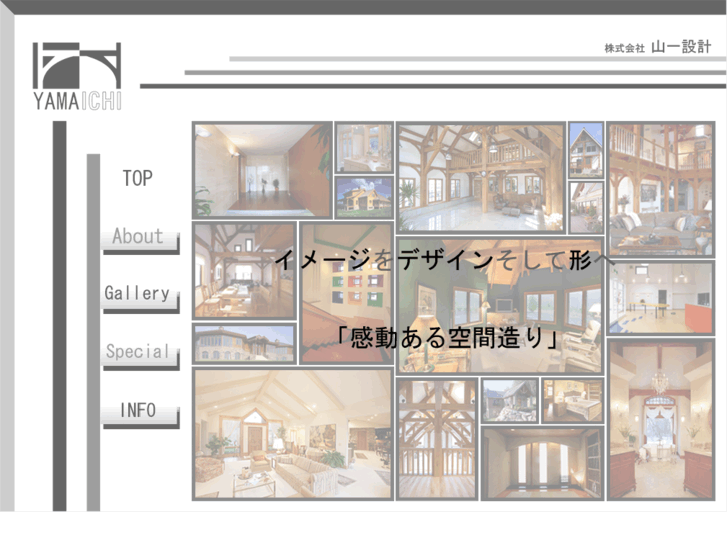Image resolution: width=727 pixels, height=545 pixels.
Task: Click the white room with orange counter photo
Action: point(661,298)
